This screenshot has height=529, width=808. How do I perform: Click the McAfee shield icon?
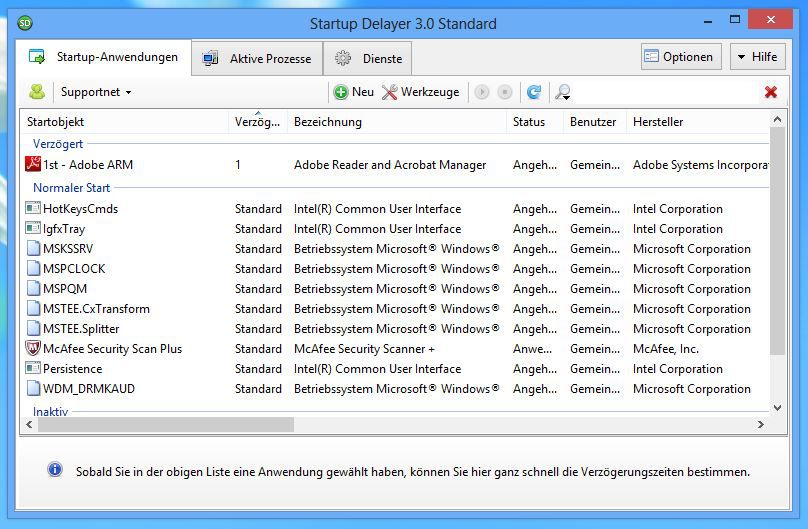click(33, 348)
